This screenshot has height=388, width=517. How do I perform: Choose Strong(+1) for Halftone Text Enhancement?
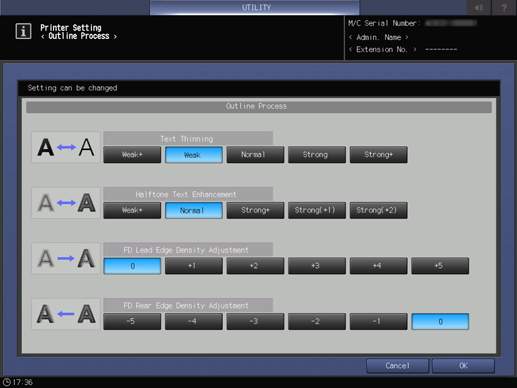coord(317,210)
